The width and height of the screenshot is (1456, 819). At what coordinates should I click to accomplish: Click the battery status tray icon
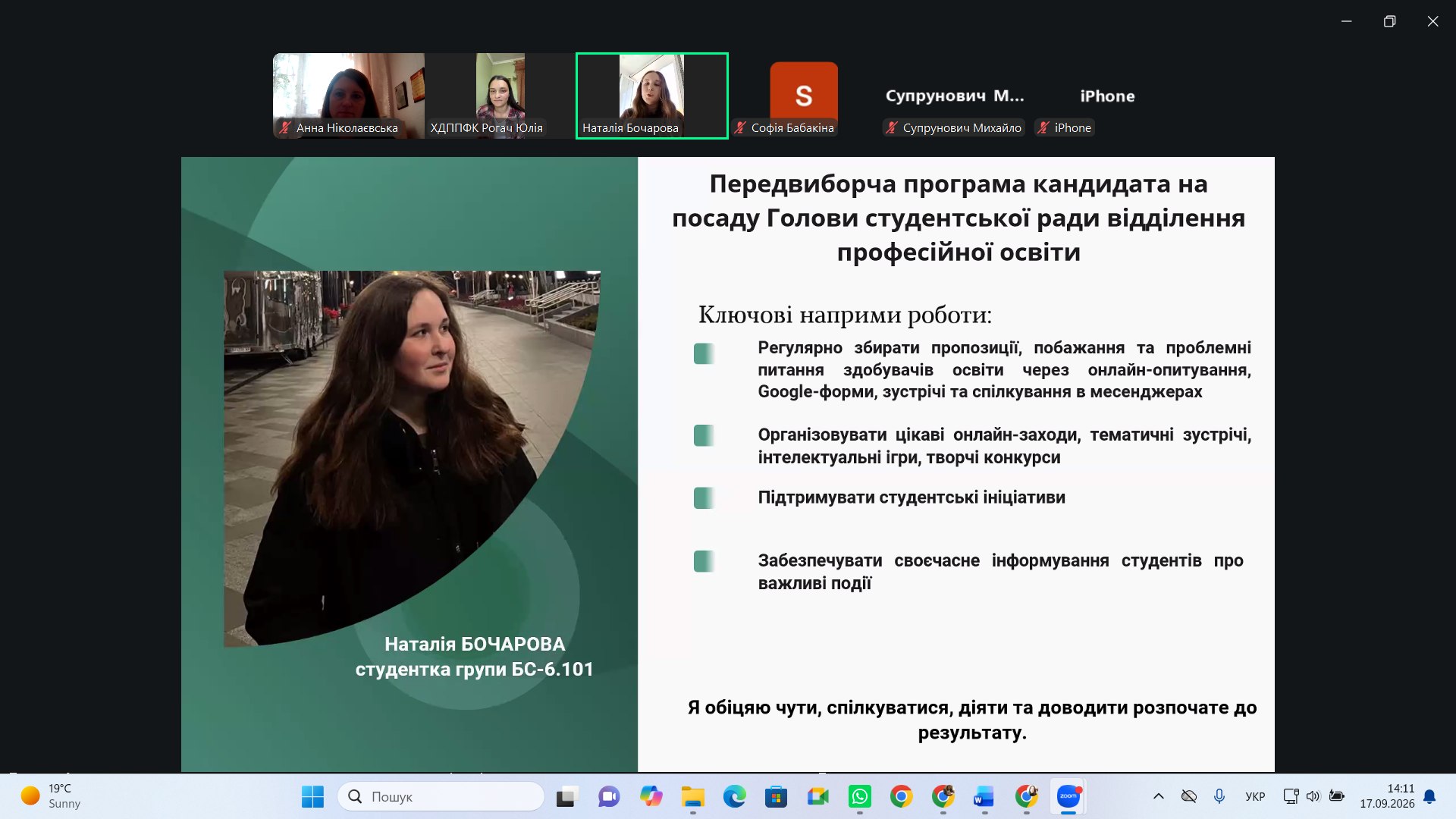(1337, 796)
